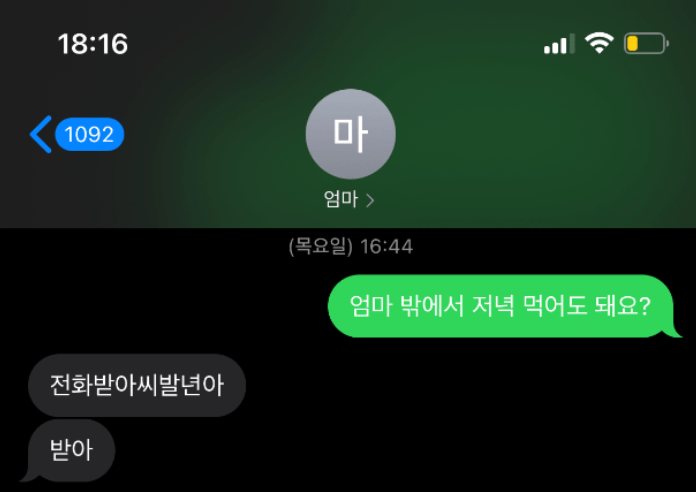Select the gray bubble starting with 전화받아
Image resolution: width=696 pixels, height=492 pixels.
tap(137, 385)
